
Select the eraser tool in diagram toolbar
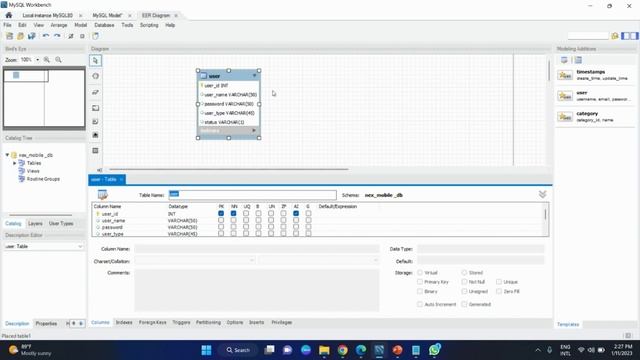click(96, 92)
